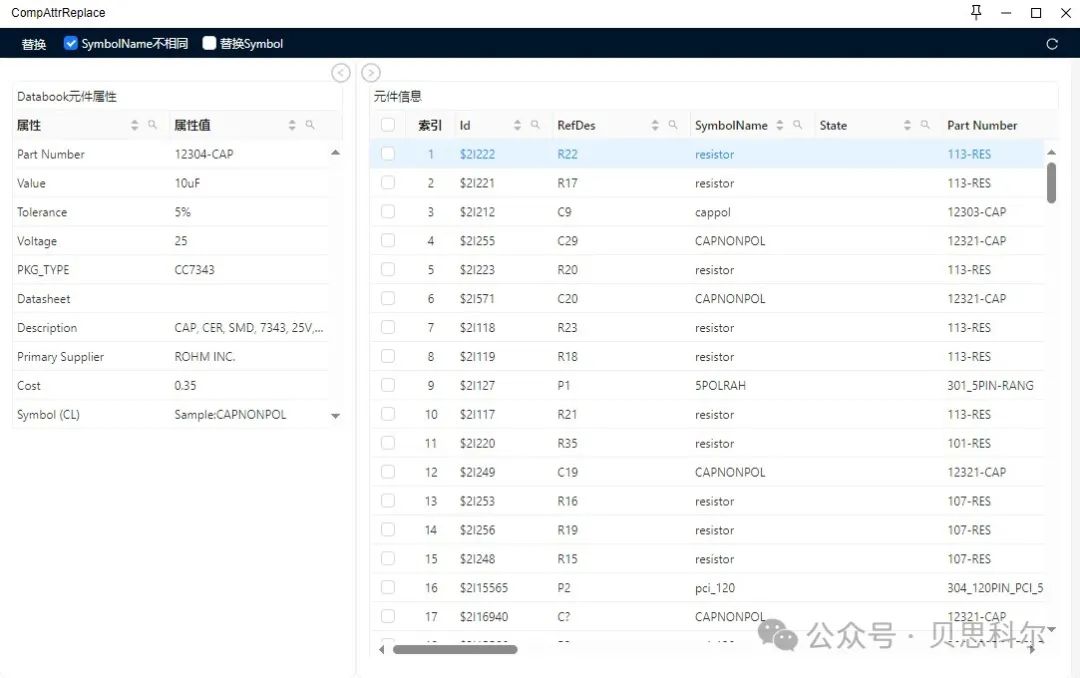
Task: Click the horizontal scrollbar of the 元件信息 table
Action: pos(455,649)
